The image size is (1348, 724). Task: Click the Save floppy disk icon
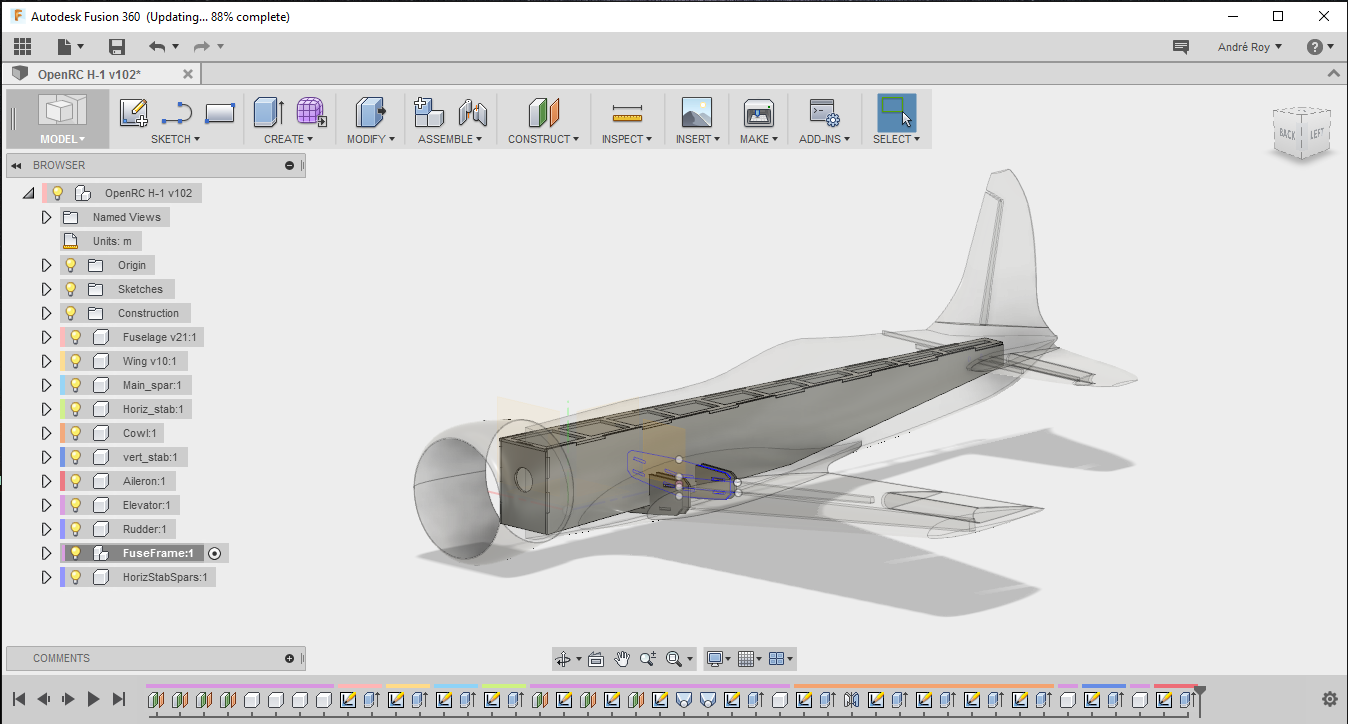click(117, 46)
